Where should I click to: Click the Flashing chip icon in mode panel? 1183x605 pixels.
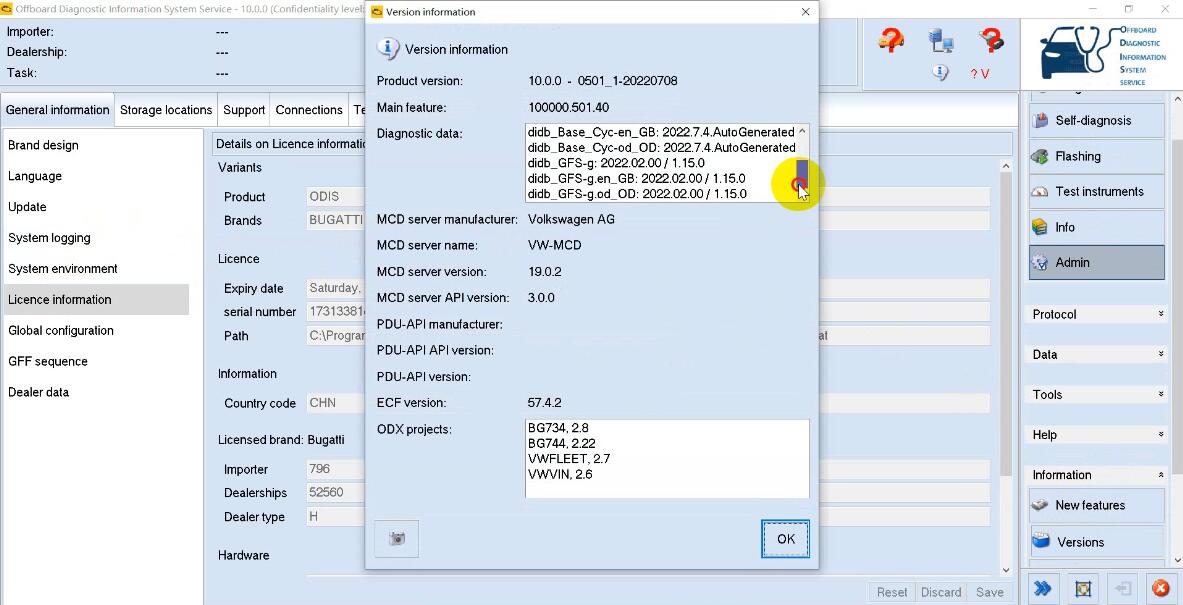click(x=1041, y=156)
